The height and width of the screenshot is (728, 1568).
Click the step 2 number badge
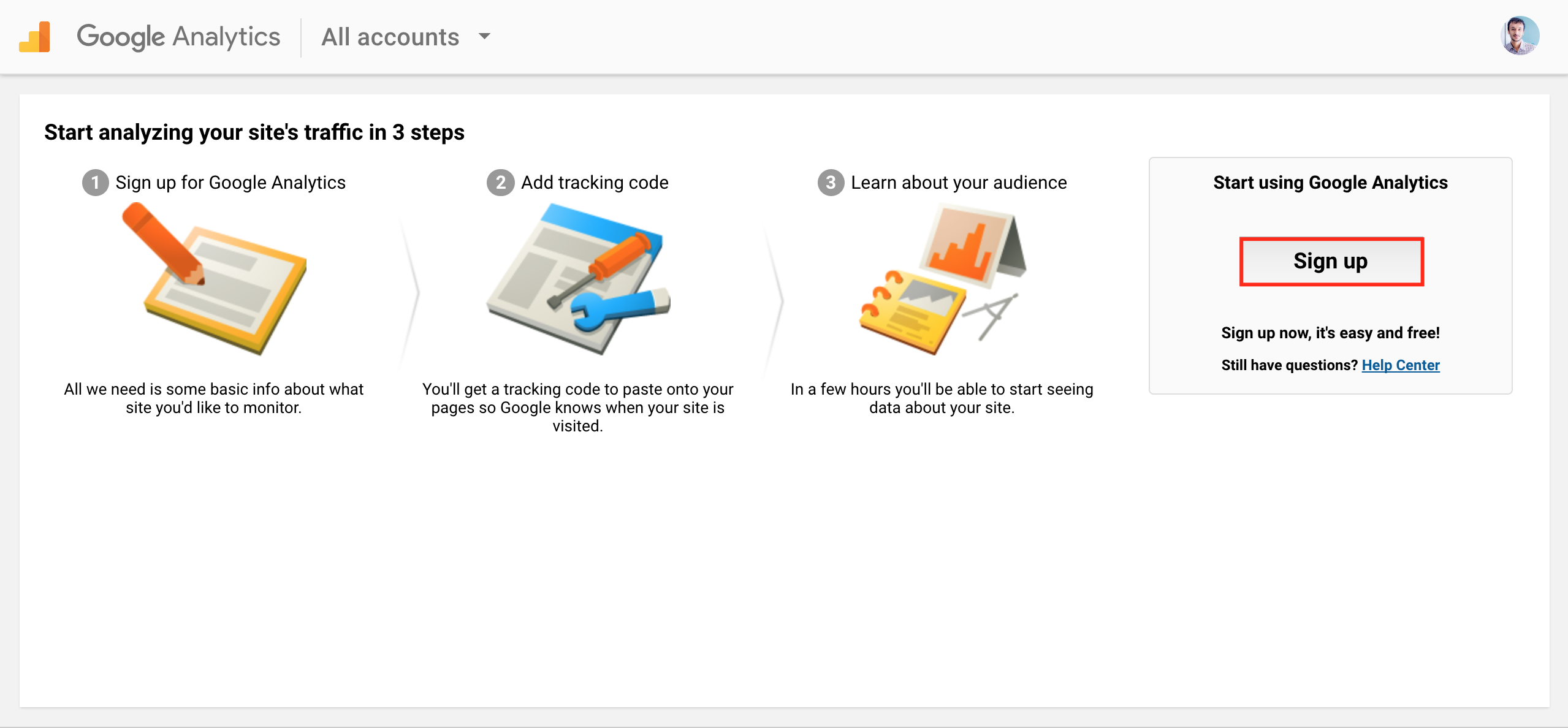[501, 183]
